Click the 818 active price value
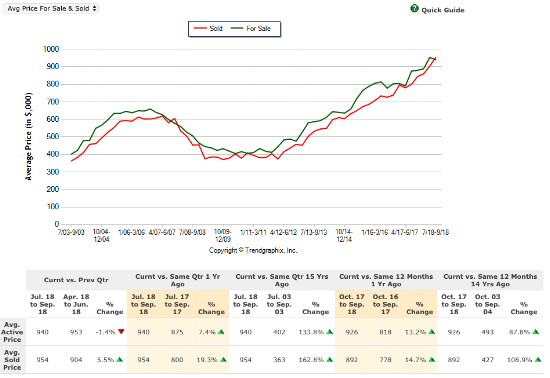The width and height of the screenshot is (550, 378). point(385,332)
